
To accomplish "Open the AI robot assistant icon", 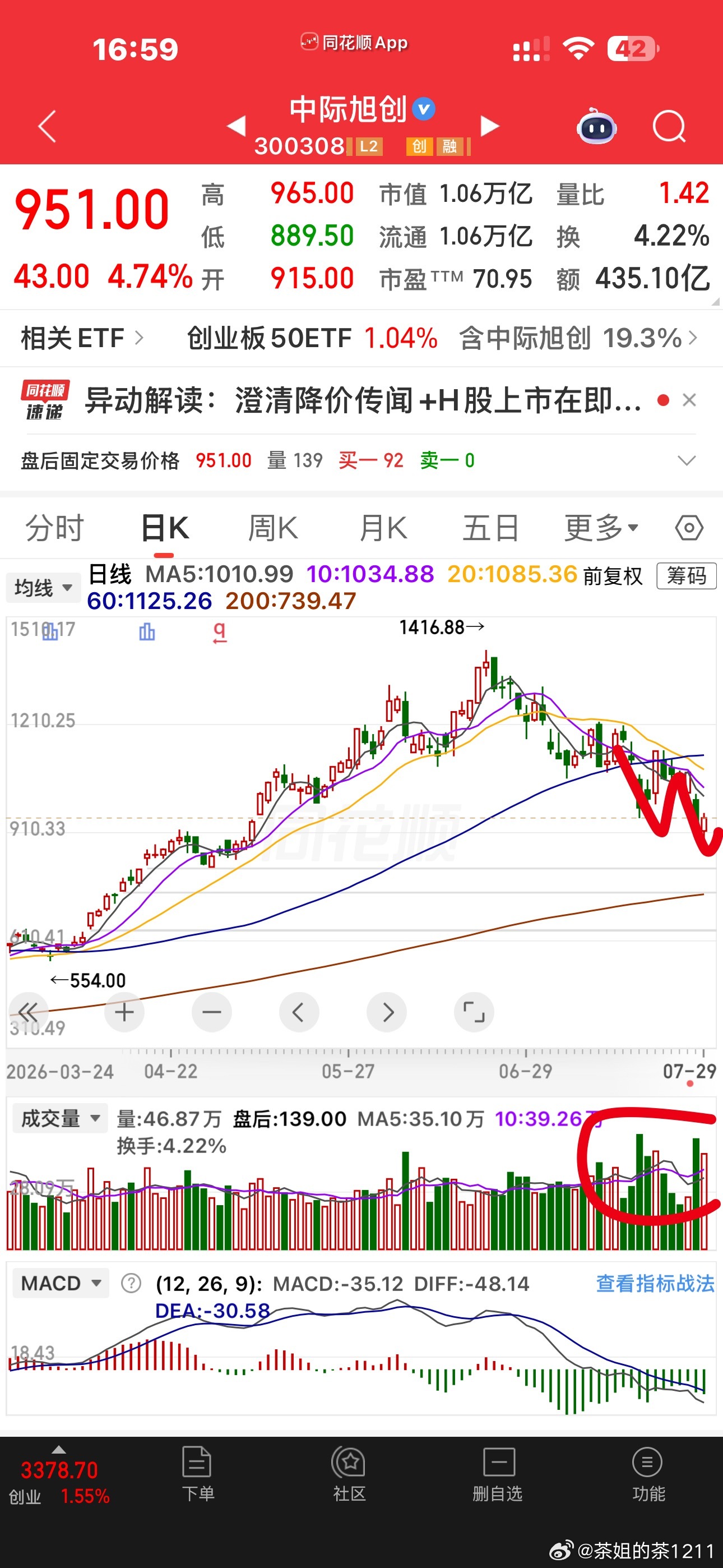I will pos(596,126).
